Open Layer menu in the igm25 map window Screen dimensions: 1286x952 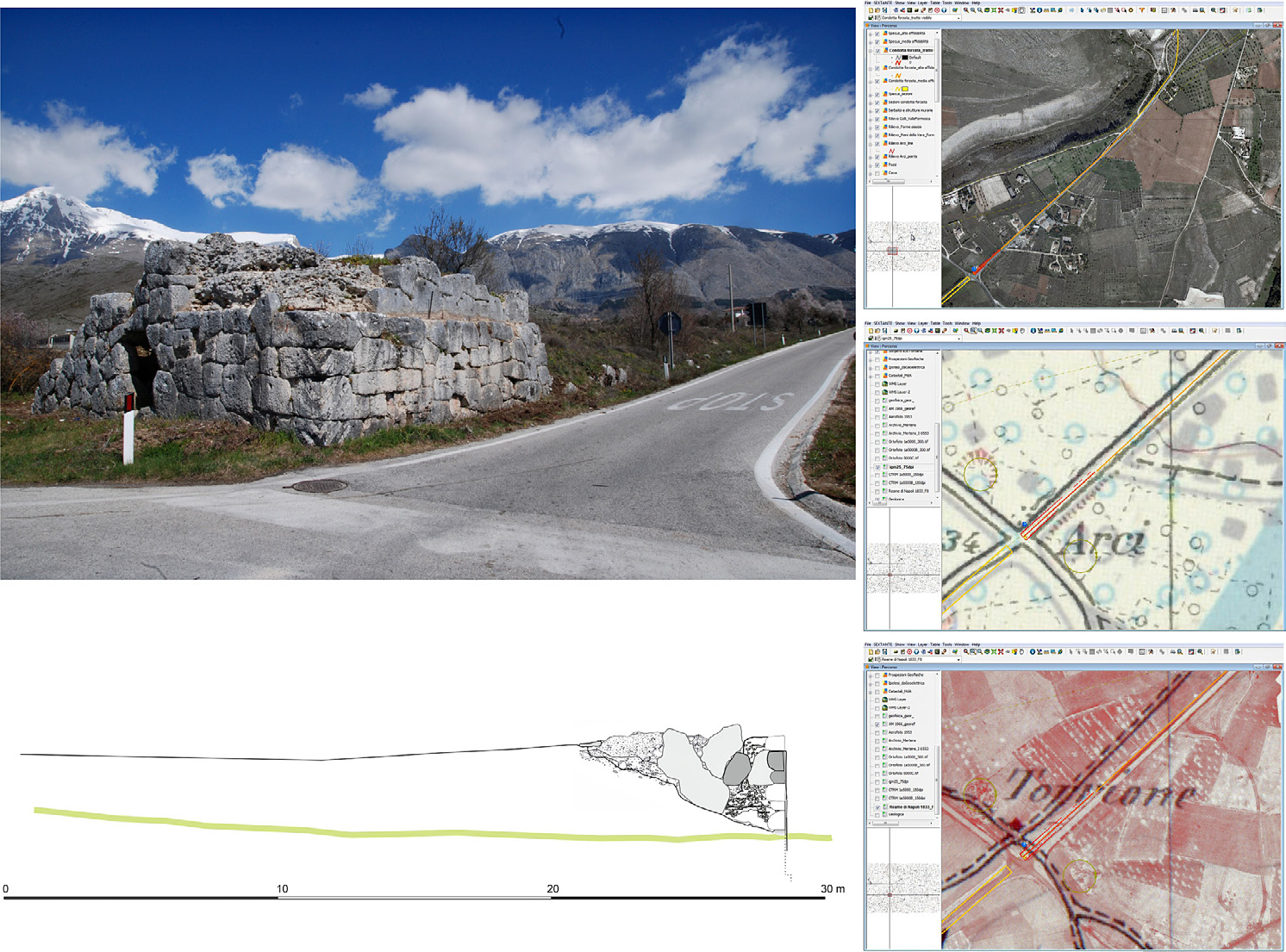coord(923,323)
